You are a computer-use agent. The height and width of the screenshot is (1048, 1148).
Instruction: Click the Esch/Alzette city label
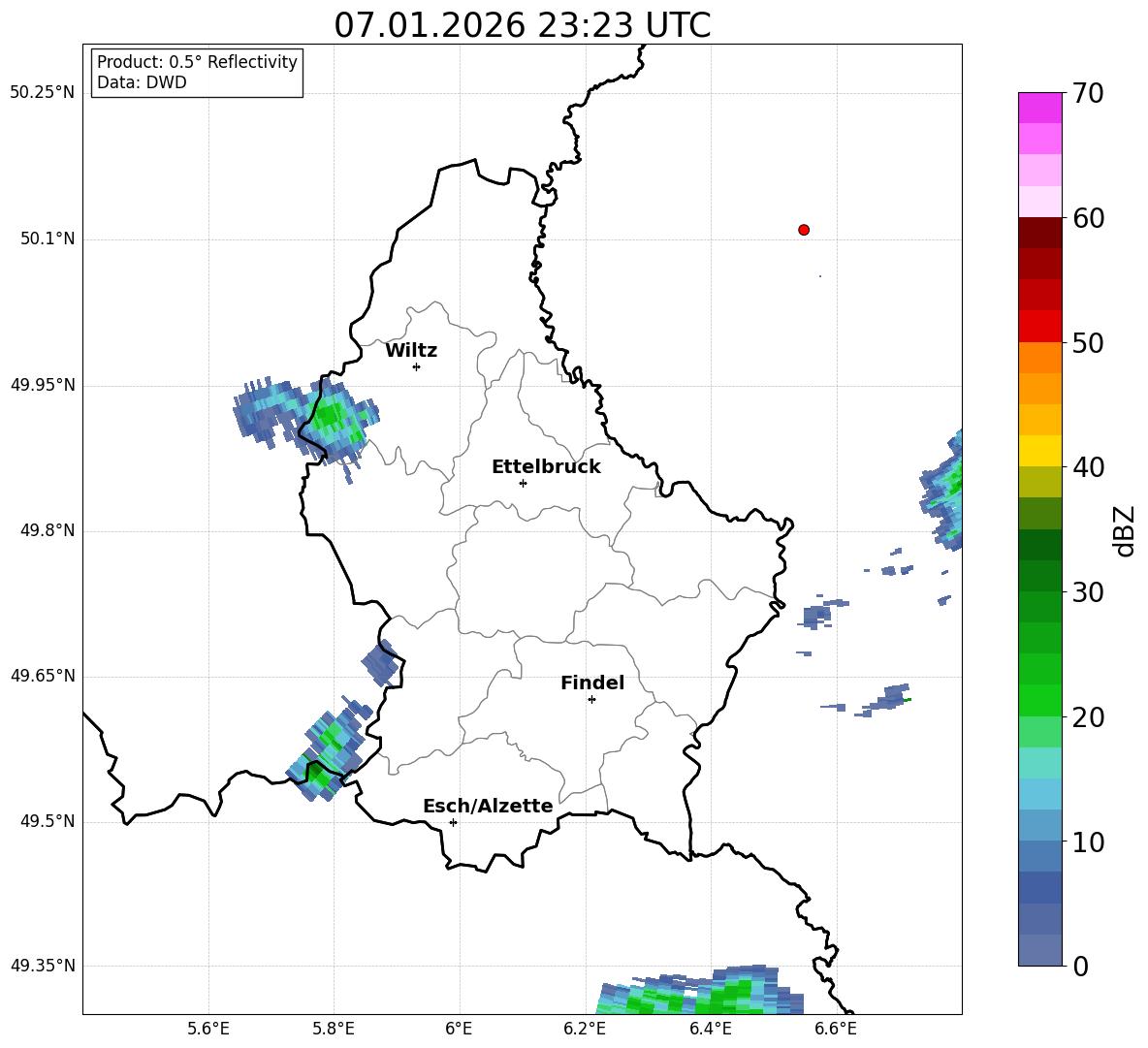[488, 806]
